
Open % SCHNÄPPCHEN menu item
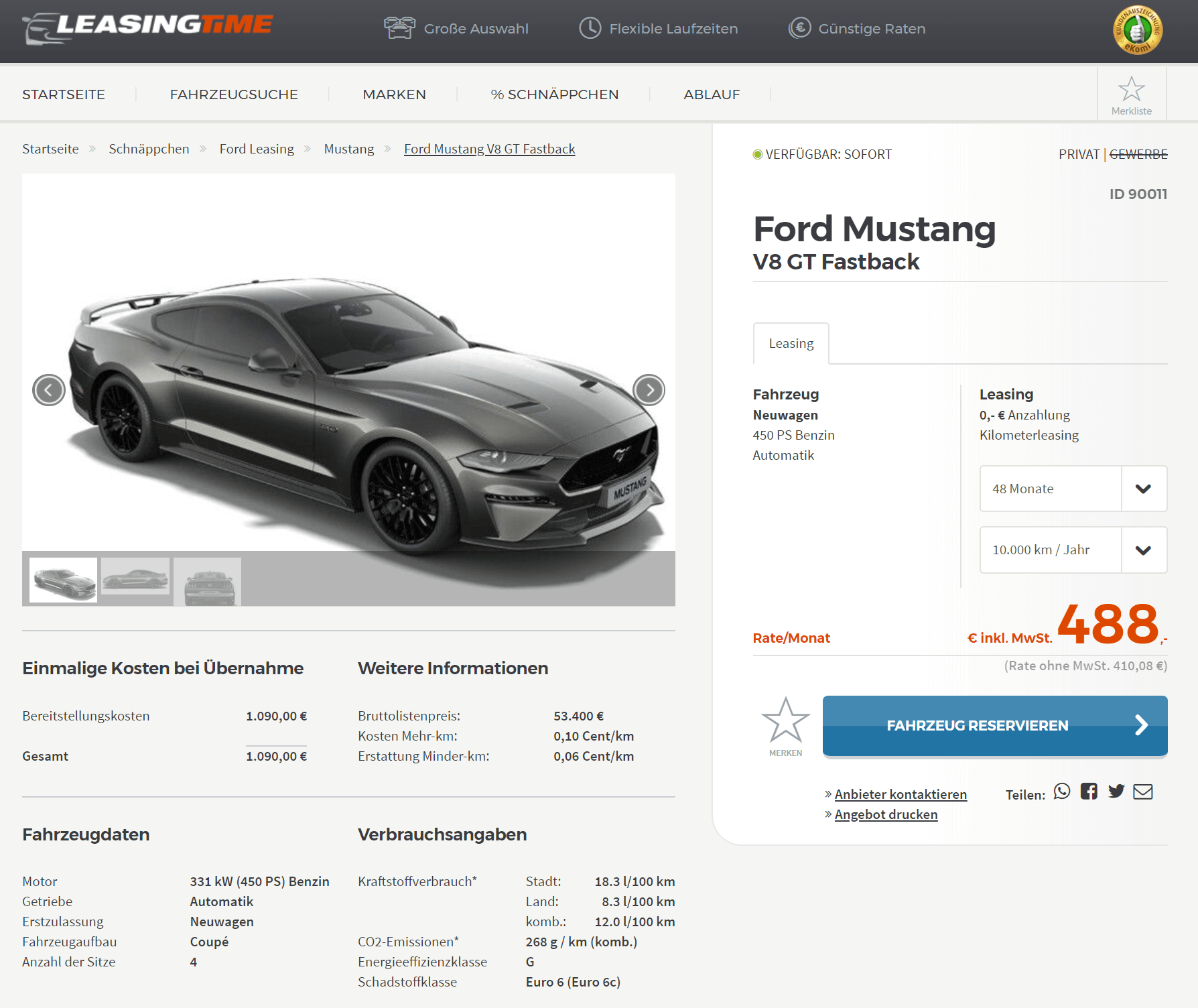point(555,94)
